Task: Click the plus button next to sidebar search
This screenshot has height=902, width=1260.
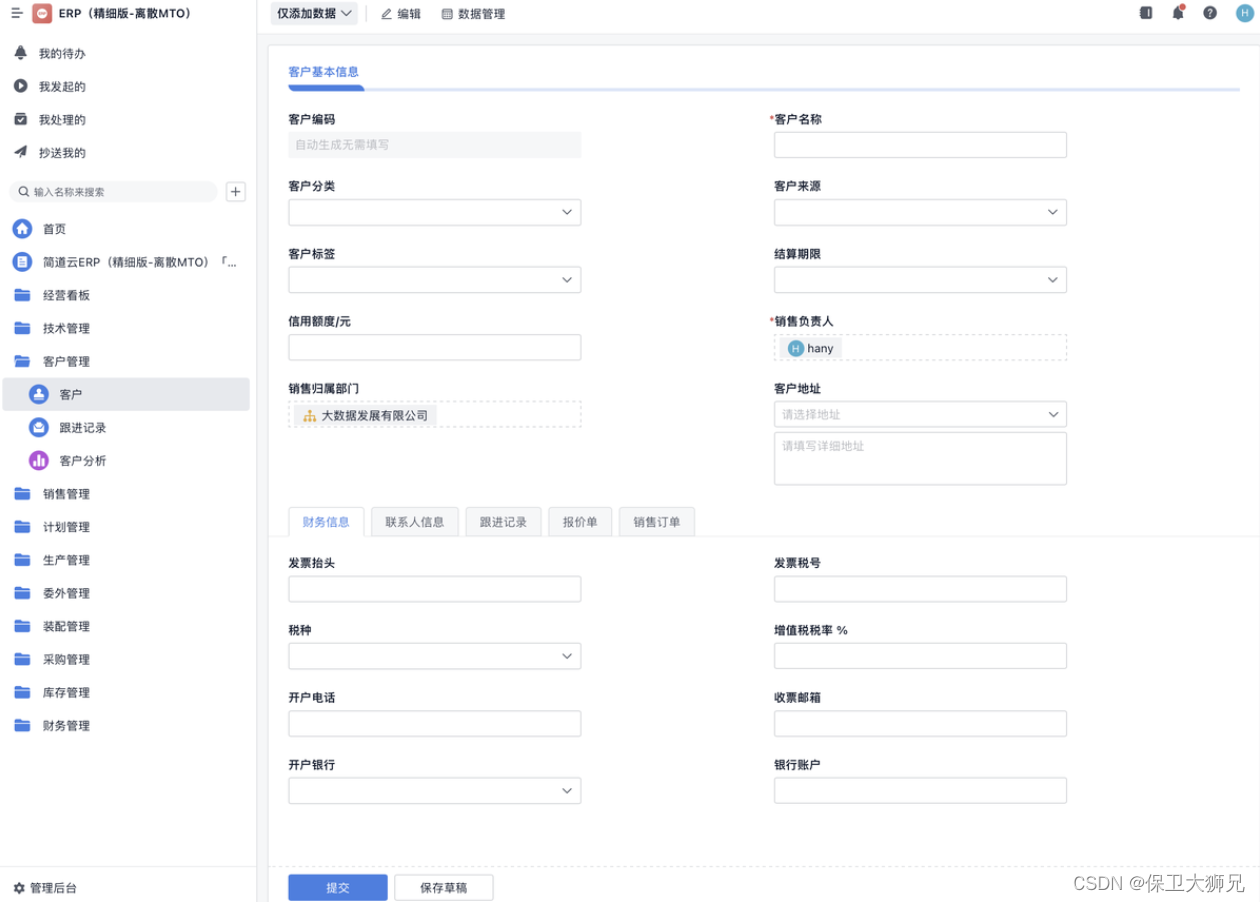Action: (236, 191)
